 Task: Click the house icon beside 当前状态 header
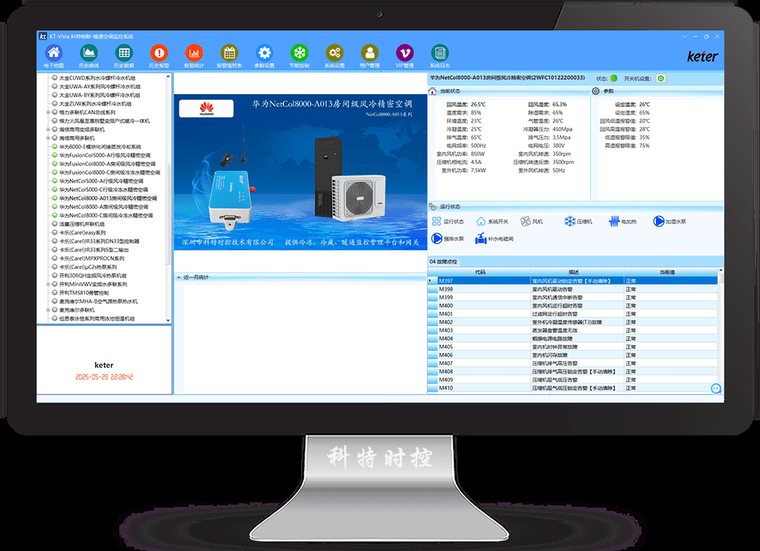tap(433, 91)
